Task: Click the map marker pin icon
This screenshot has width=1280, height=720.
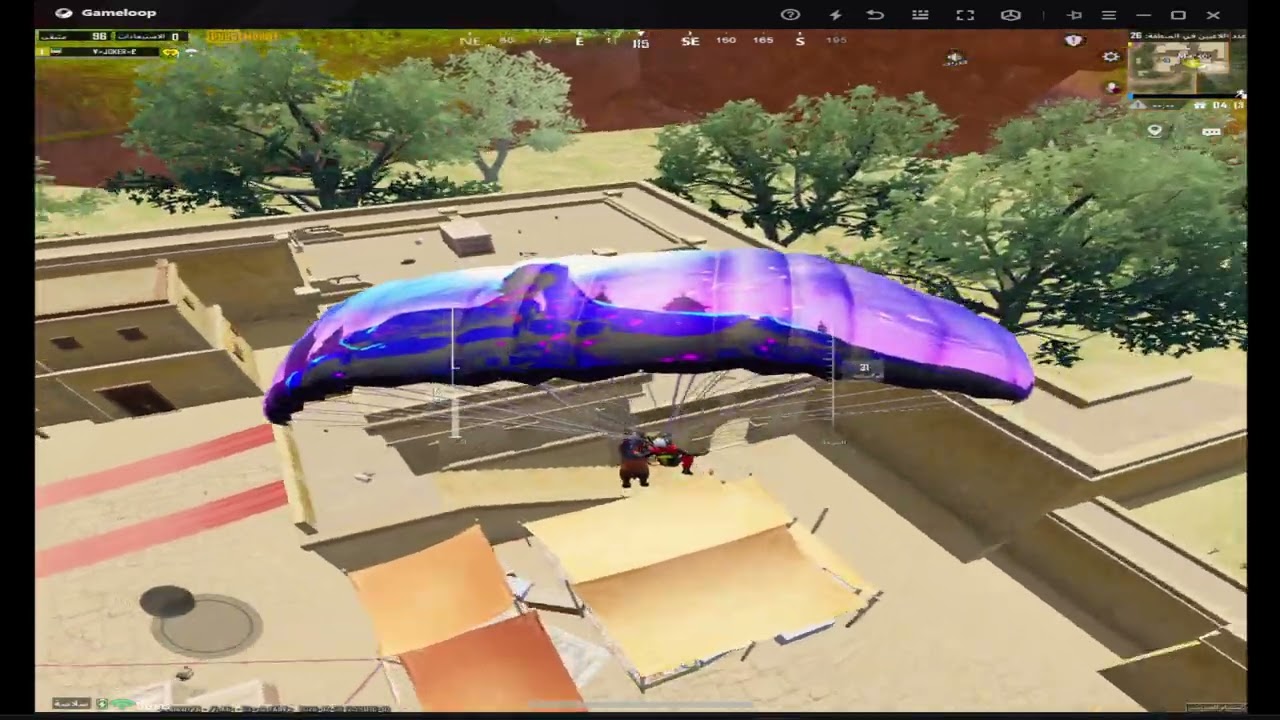Action: click(1155, 130)
